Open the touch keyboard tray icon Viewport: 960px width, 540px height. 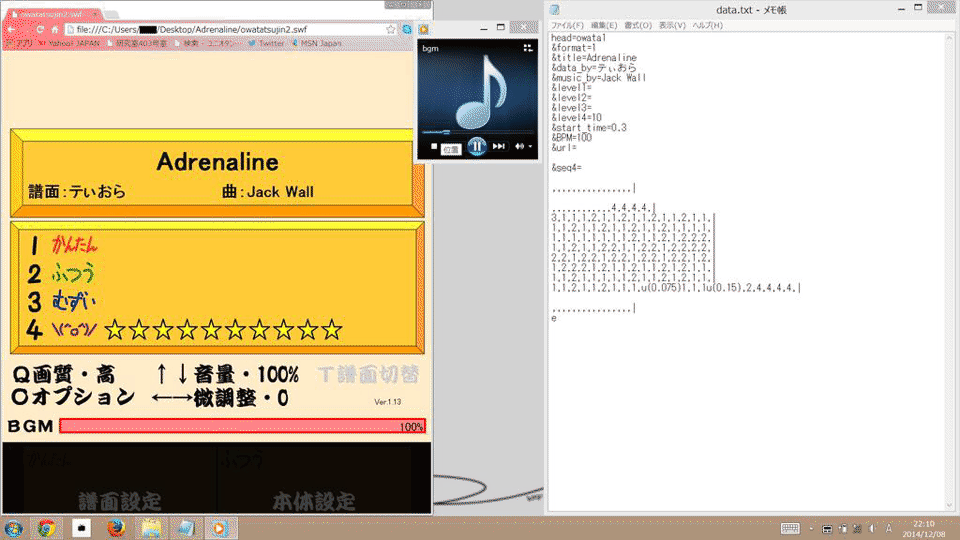pos(790,528)
